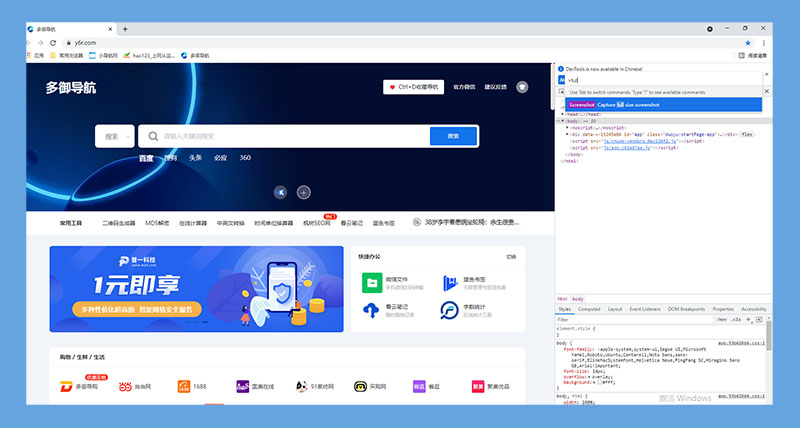This screenshot has width=800, height=428.
Task: Select the 头条 search engine tab
Action: 195,158
